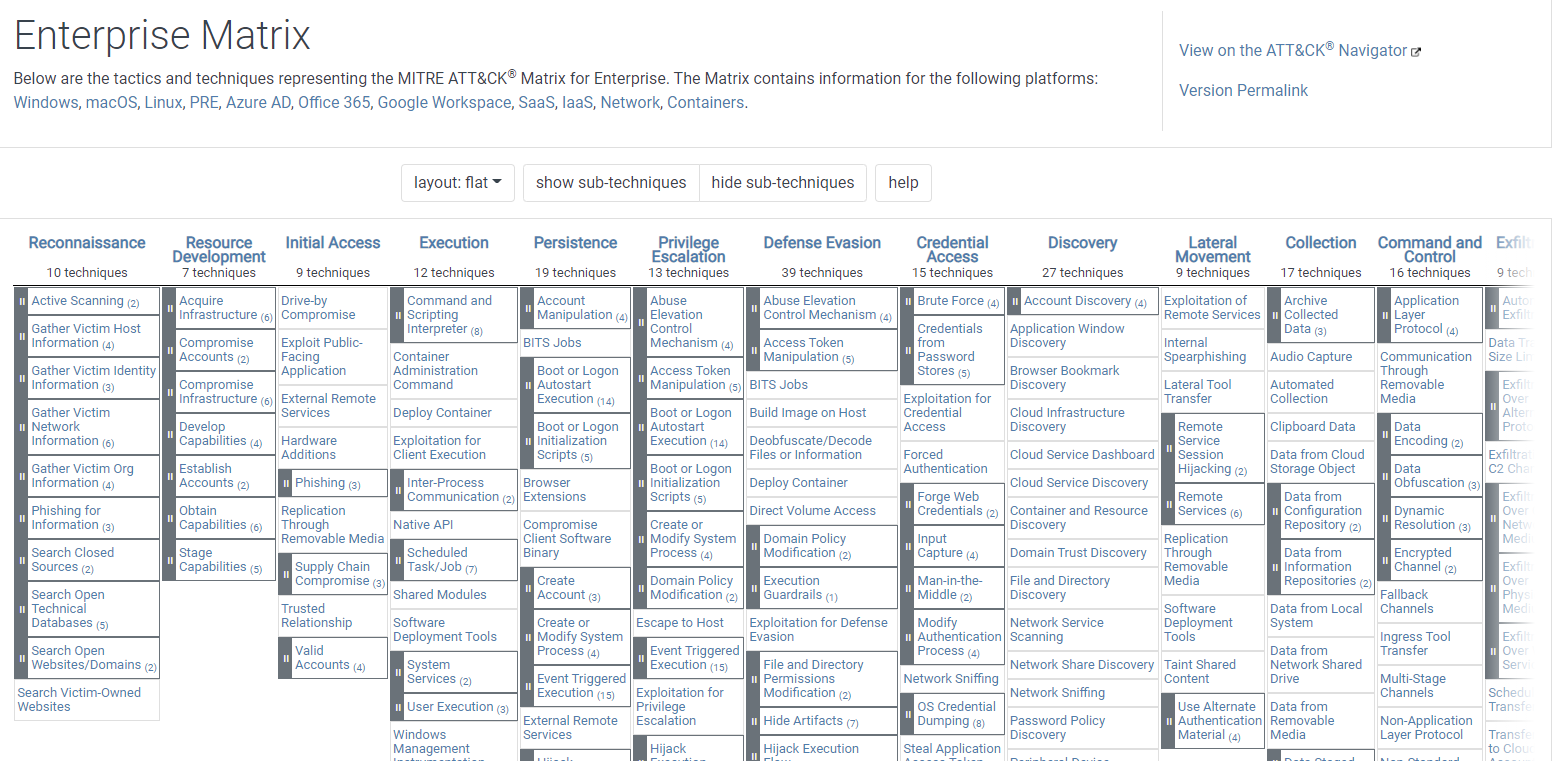1553x761 pixels.
Task: Expand handle beside Remote Service Session Hijacking
Action: (x=1168, y=448)
